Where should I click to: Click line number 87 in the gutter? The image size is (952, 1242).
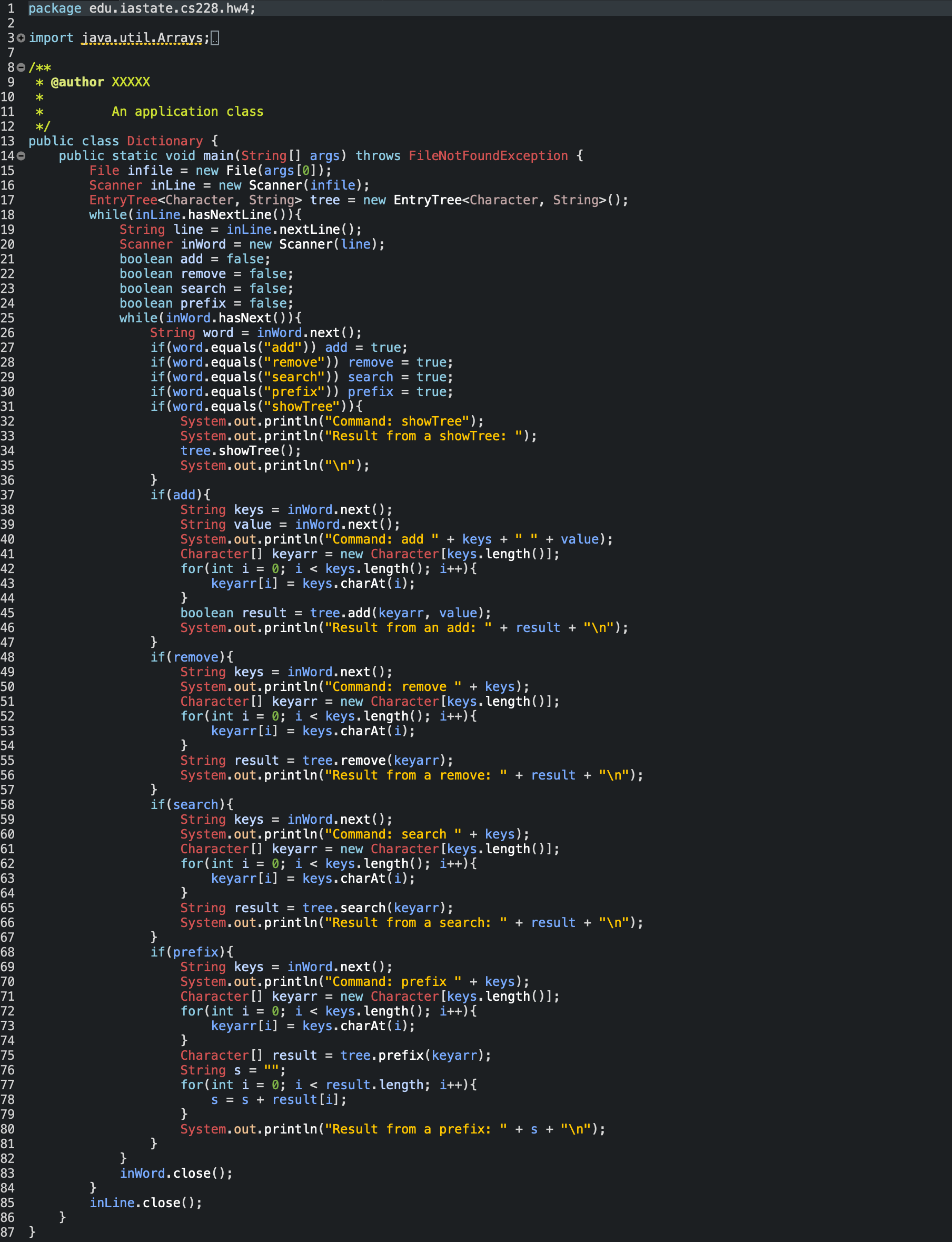tap(7, 1232)
